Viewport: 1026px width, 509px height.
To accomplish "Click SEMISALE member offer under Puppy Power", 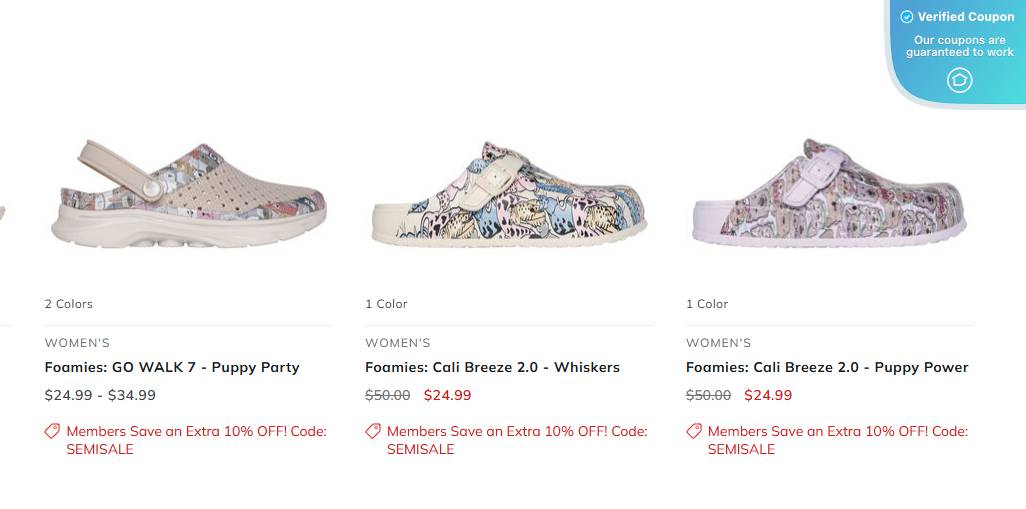I will 838,440.
